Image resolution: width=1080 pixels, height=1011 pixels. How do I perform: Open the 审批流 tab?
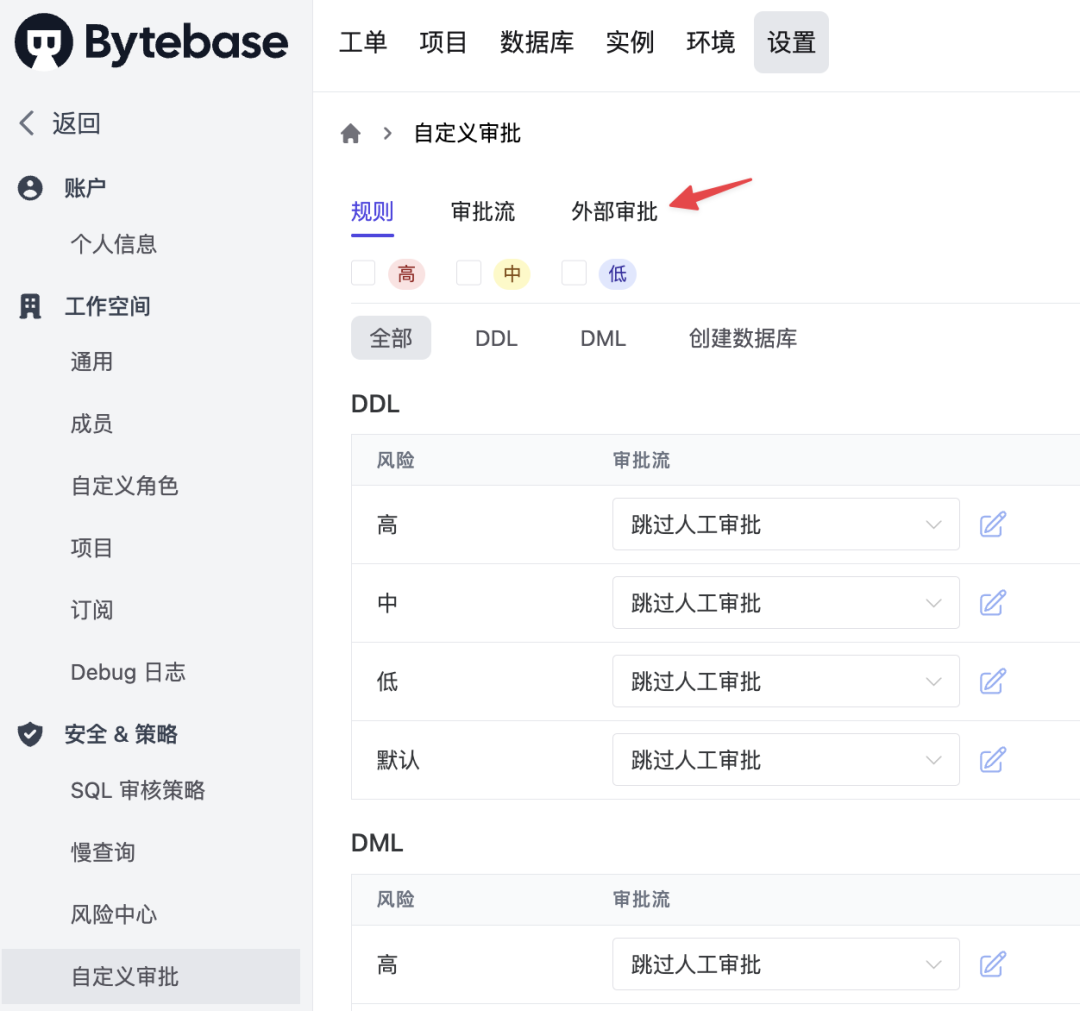click(483, 212)
